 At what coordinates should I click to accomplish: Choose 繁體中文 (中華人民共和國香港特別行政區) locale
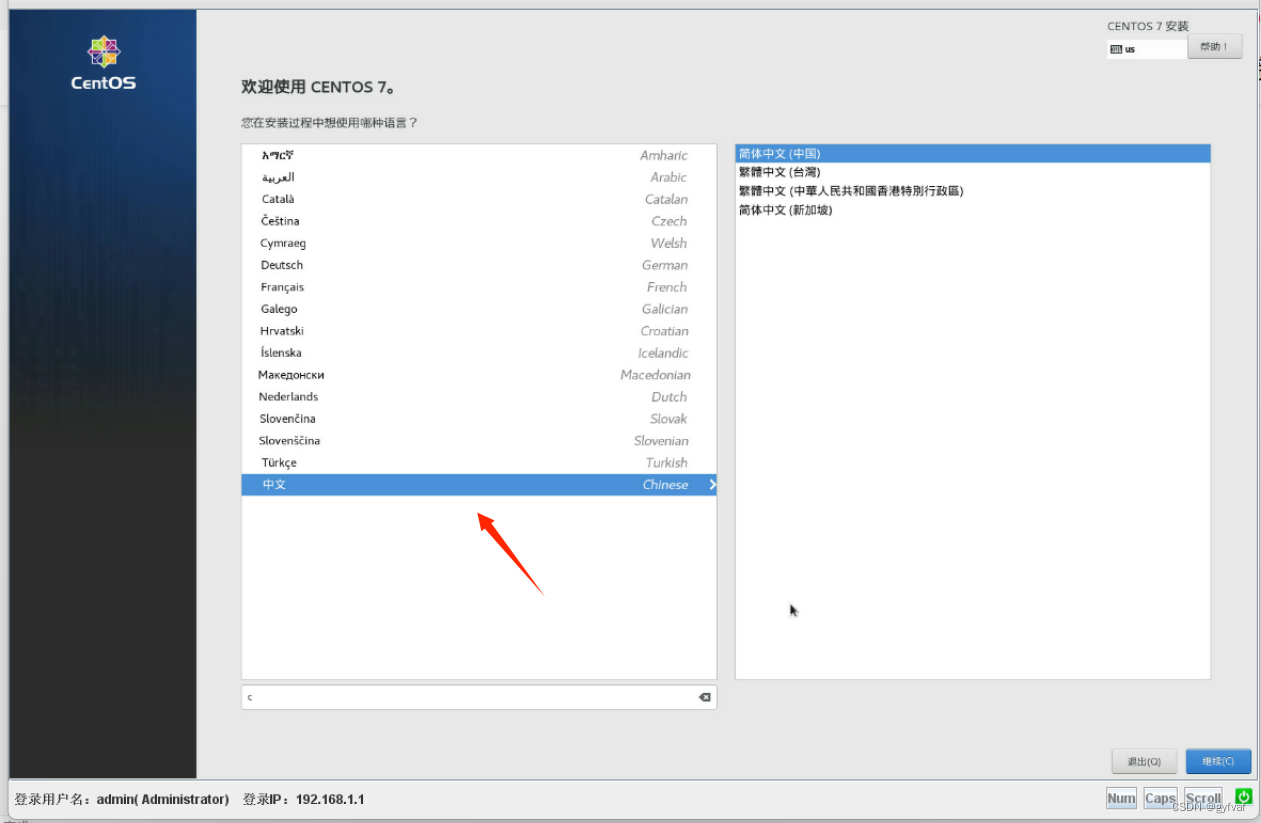972,191
